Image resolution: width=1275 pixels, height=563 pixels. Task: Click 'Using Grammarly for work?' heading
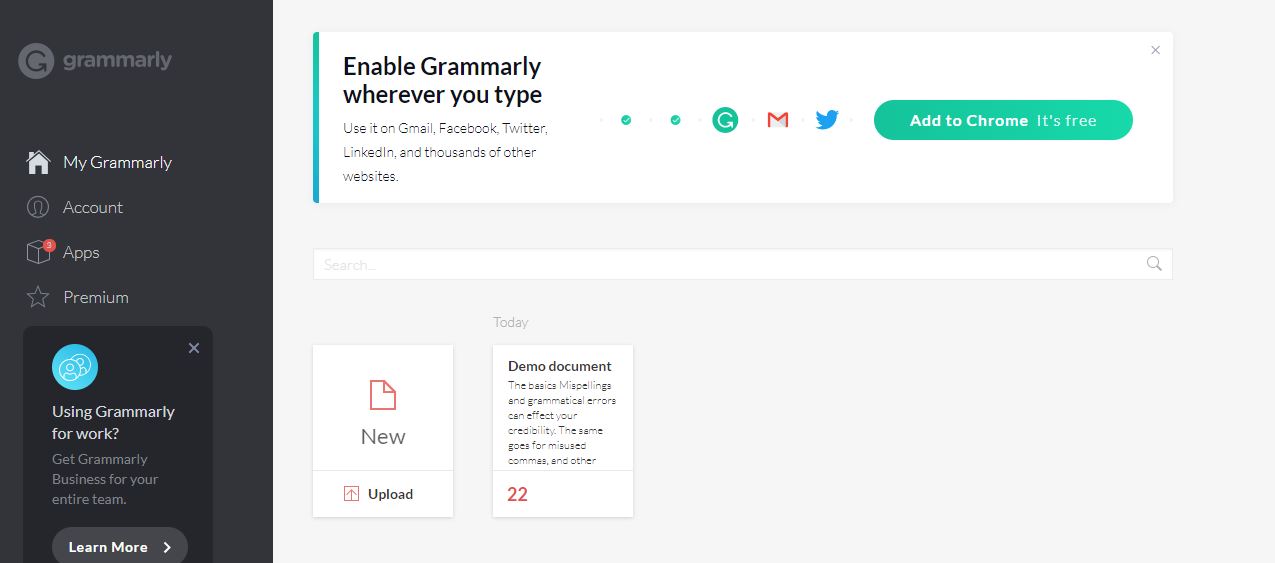tap(113, 422)
